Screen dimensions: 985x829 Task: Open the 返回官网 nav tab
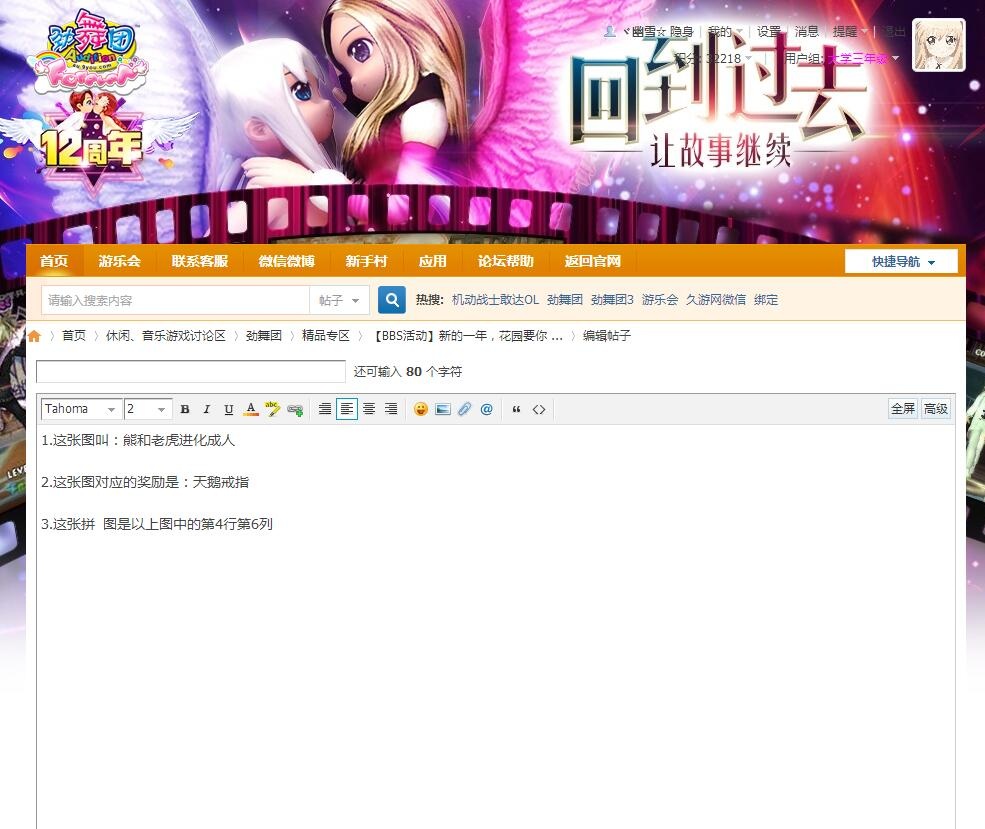[x=592, y=261]
